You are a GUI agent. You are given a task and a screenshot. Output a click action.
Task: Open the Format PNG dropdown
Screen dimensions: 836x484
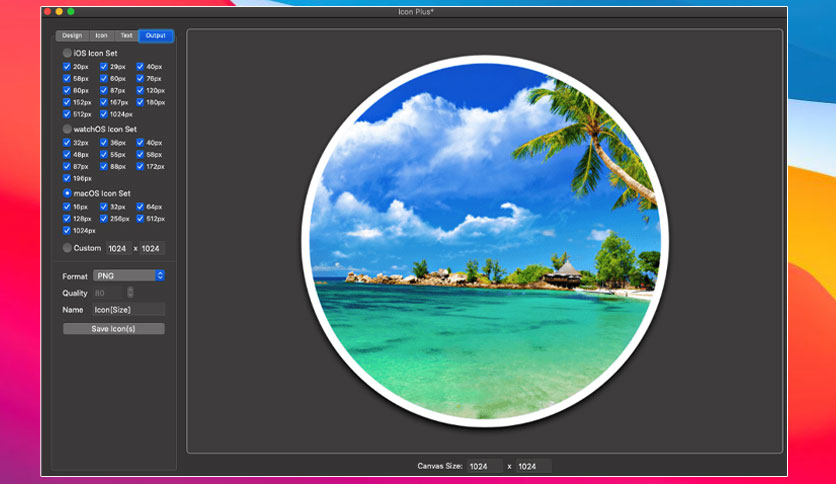click(x=129, y=276)
